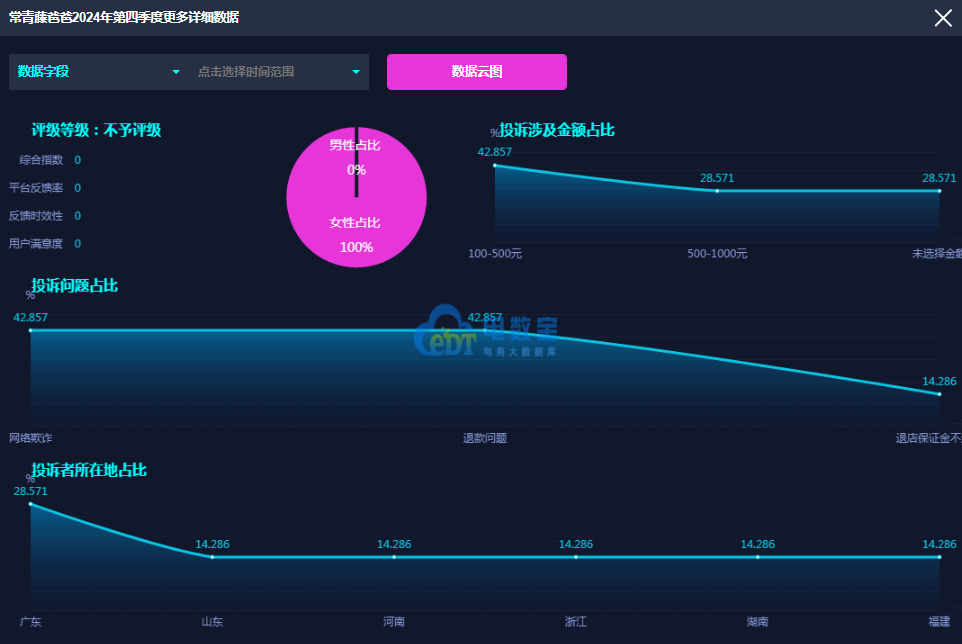
Task: Select the 广东 data point at 28.571
Action: tap(30, 504)
